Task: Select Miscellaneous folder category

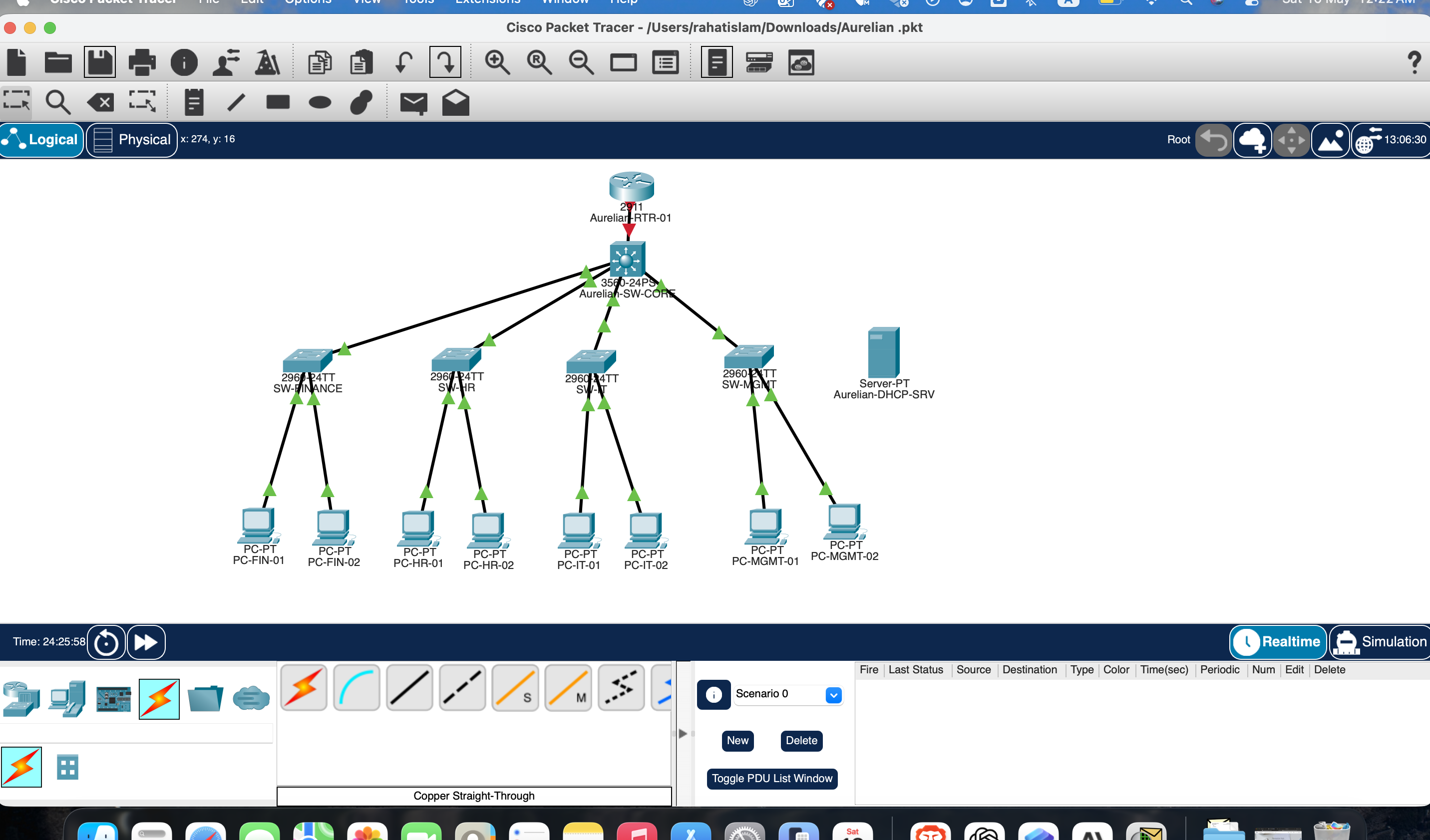Action: (x=205, y=699)
